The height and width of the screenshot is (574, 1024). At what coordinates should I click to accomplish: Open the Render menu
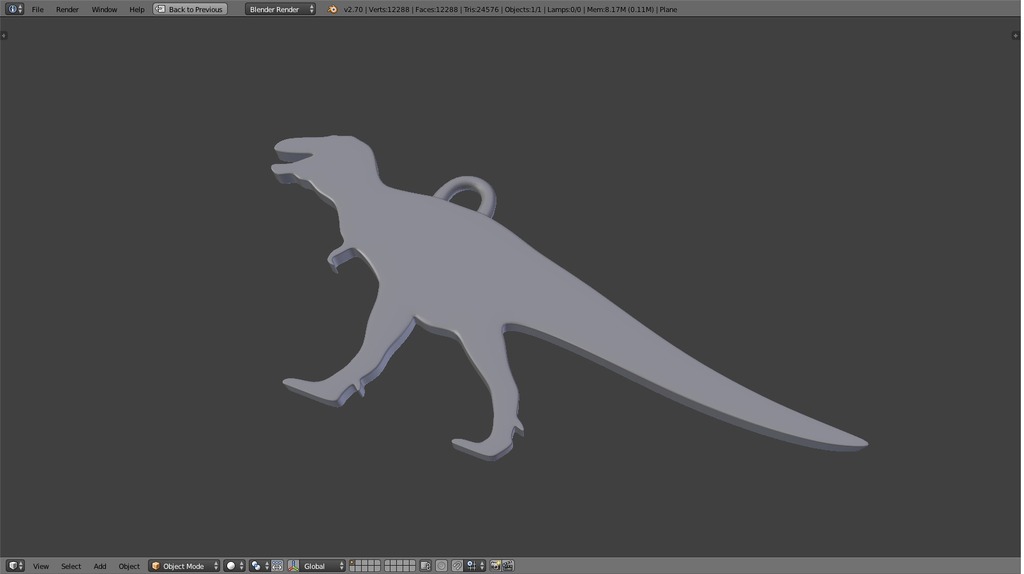[67, 9]
